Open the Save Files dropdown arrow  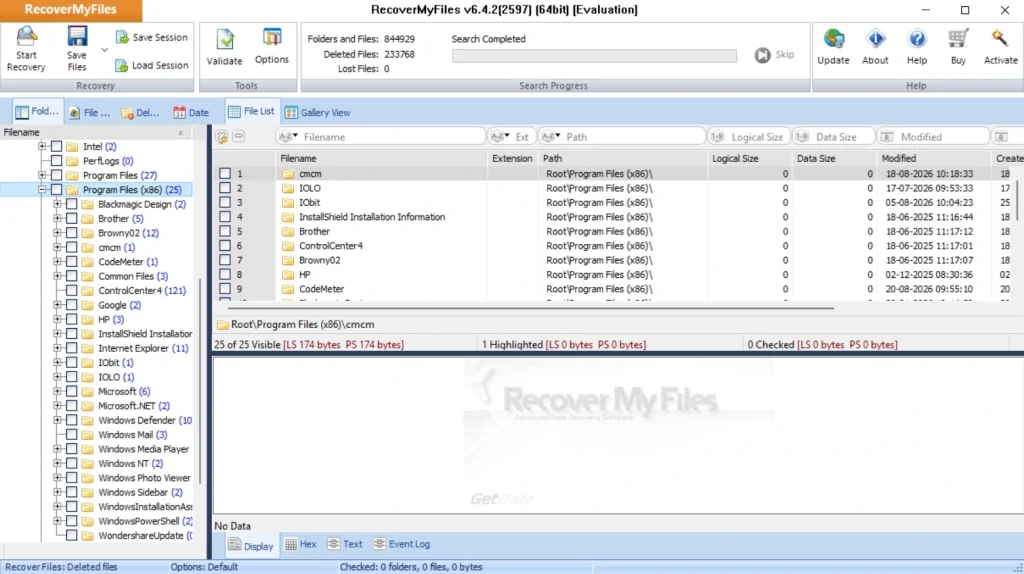(104, 50)
